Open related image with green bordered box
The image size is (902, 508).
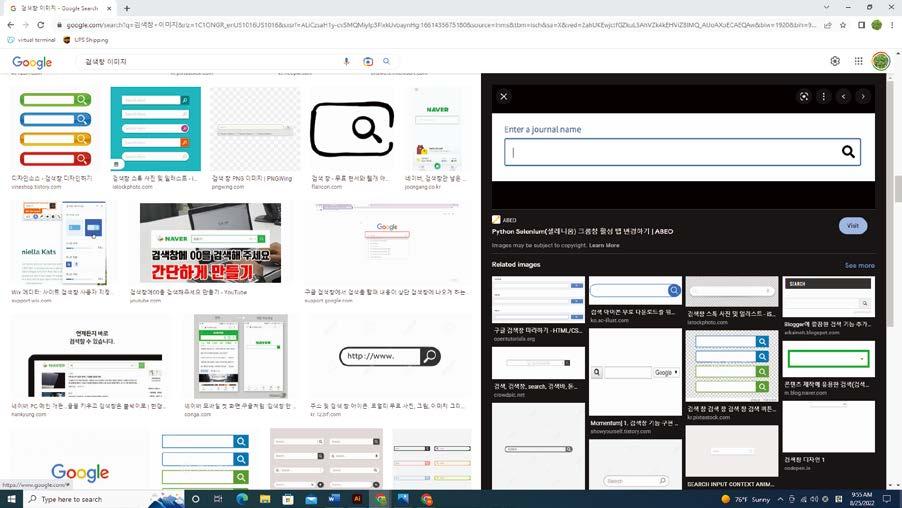tap(828, 360)
